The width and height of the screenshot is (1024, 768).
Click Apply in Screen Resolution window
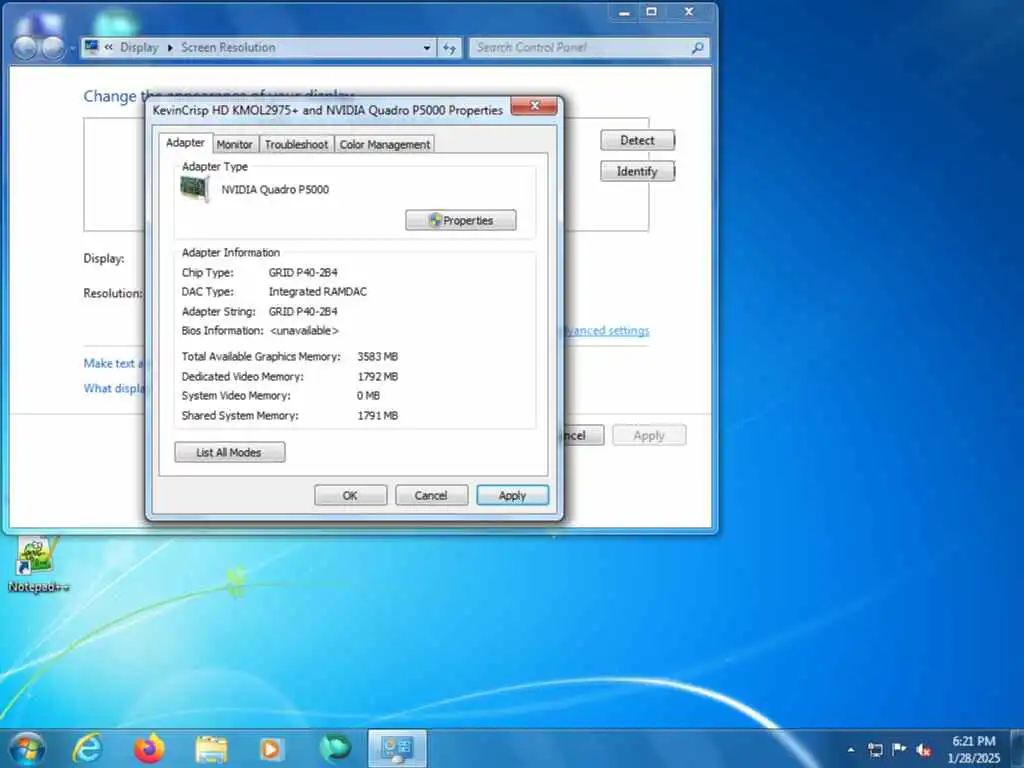pos(648,435)
